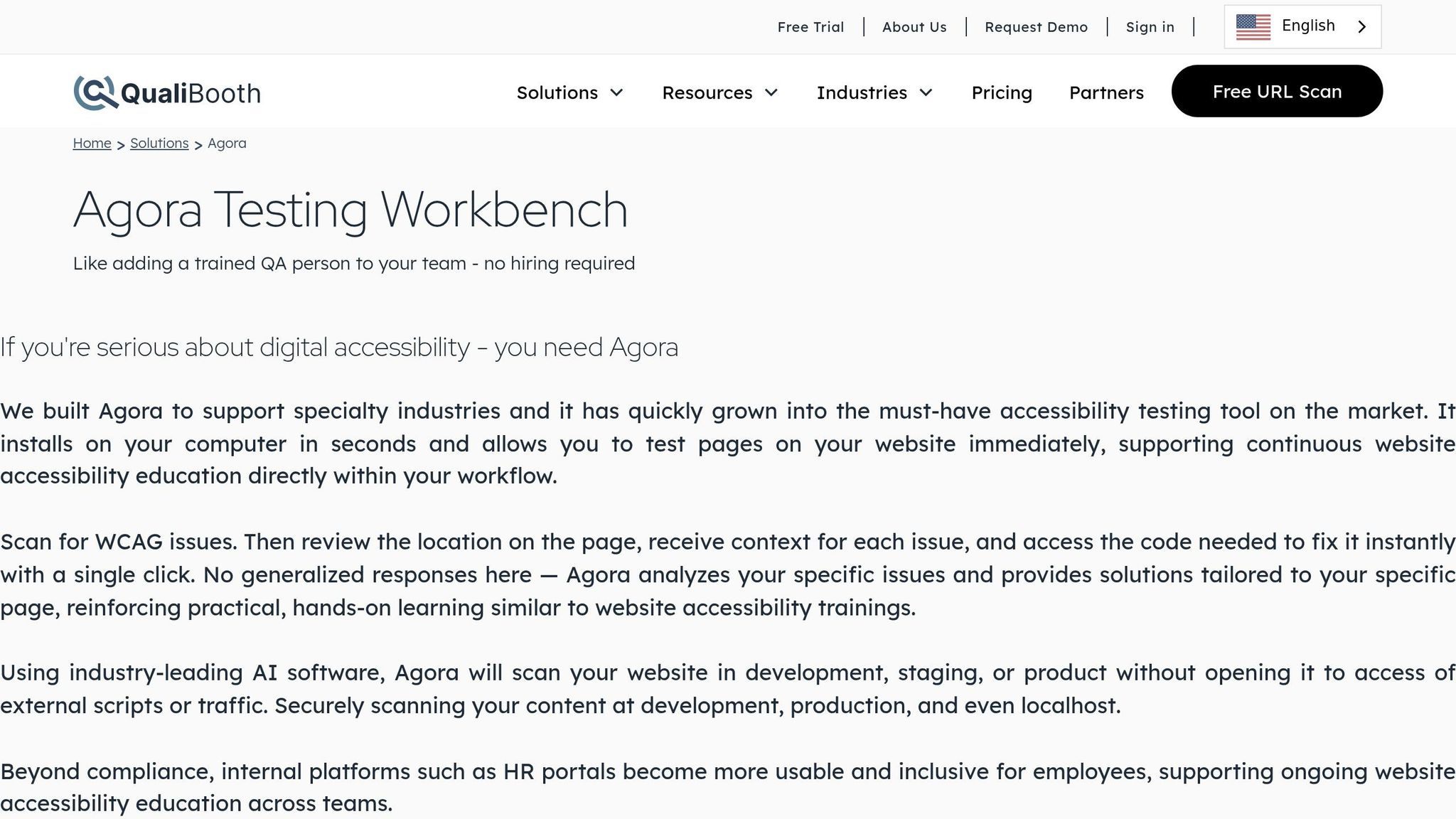1456x819 pixels.
Task: Select the Industries menu label
Action: coord(862,92)
